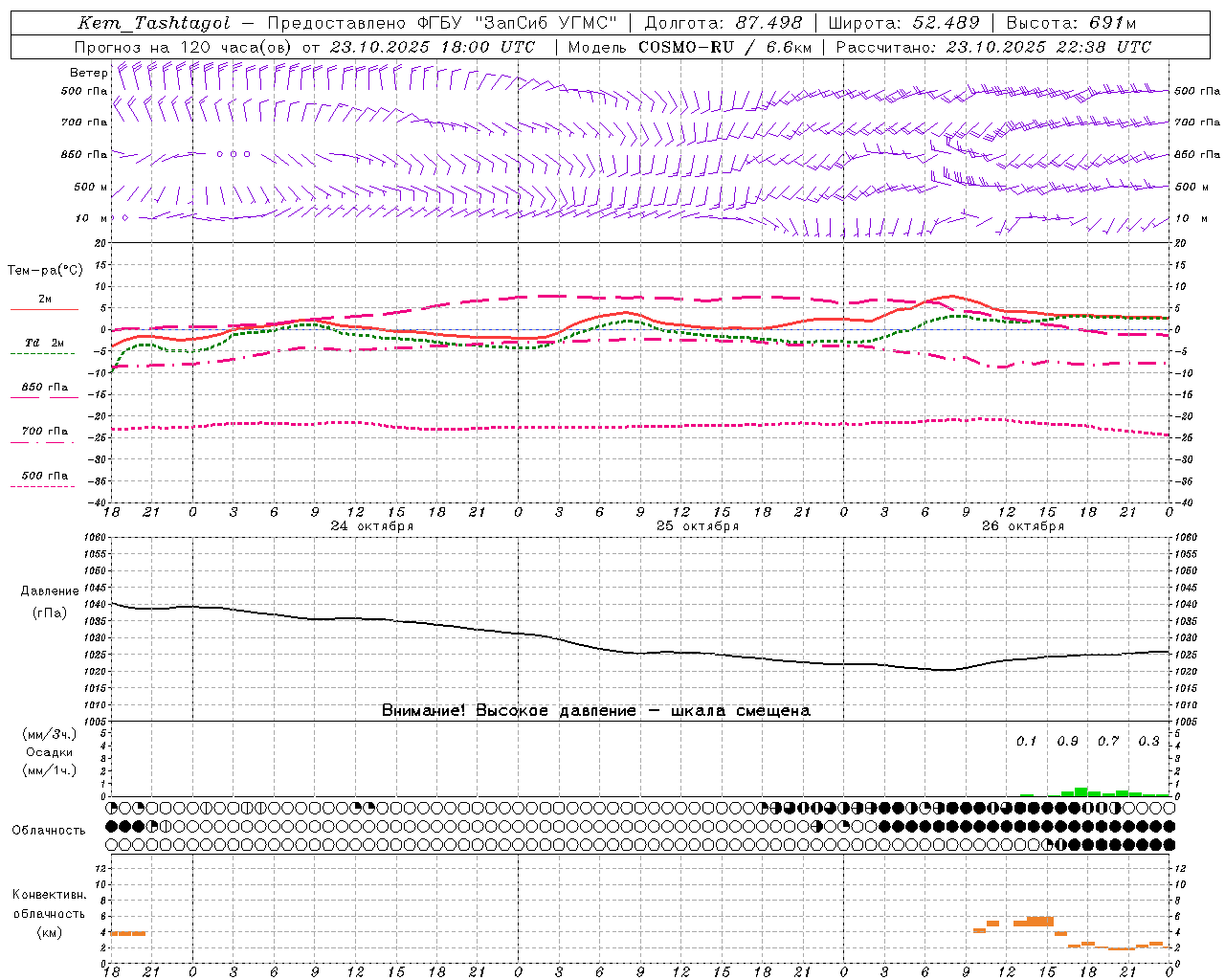This screenshot has width=1225, height=980.
Task: Click the precipitation value 0.7
Action: coord(1108,742)
